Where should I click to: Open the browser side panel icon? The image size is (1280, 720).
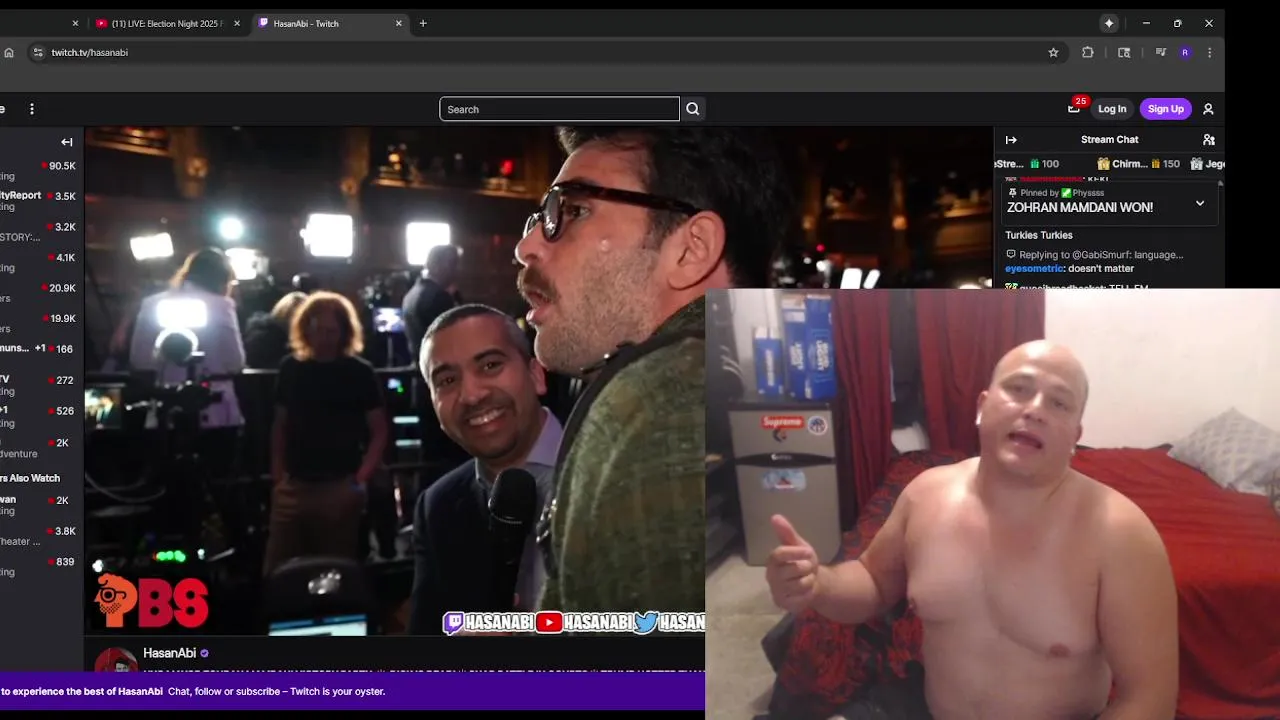click(1124, 53)
